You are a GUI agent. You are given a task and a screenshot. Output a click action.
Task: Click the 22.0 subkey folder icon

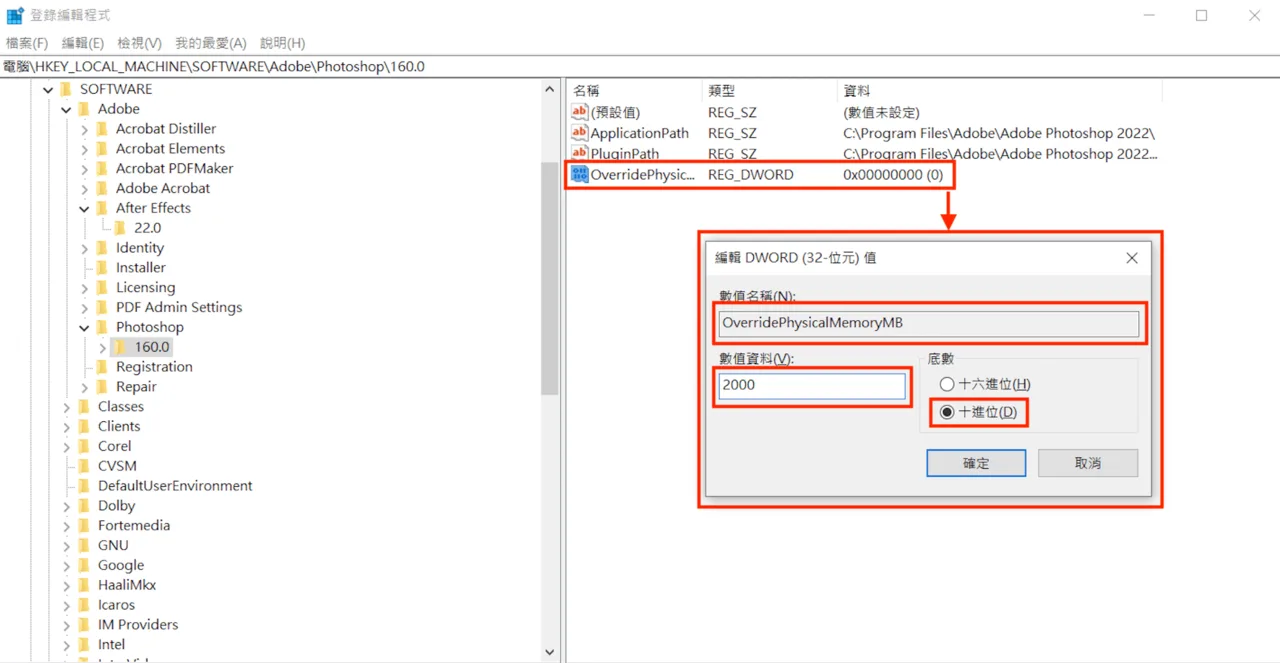[x=120, y=228]
